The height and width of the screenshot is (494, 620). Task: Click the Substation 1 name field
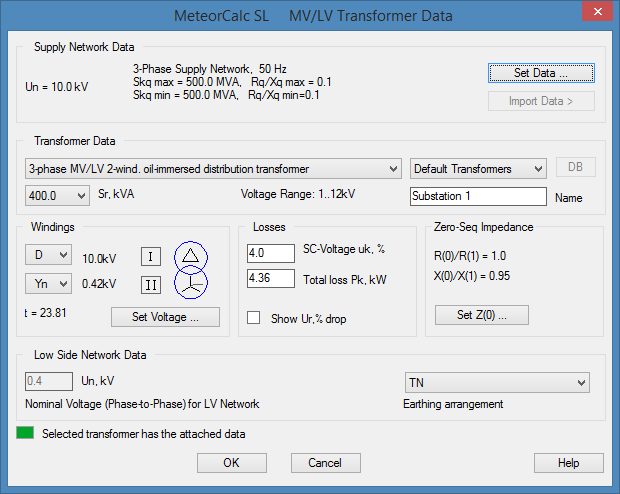click(x=478, y=196)
